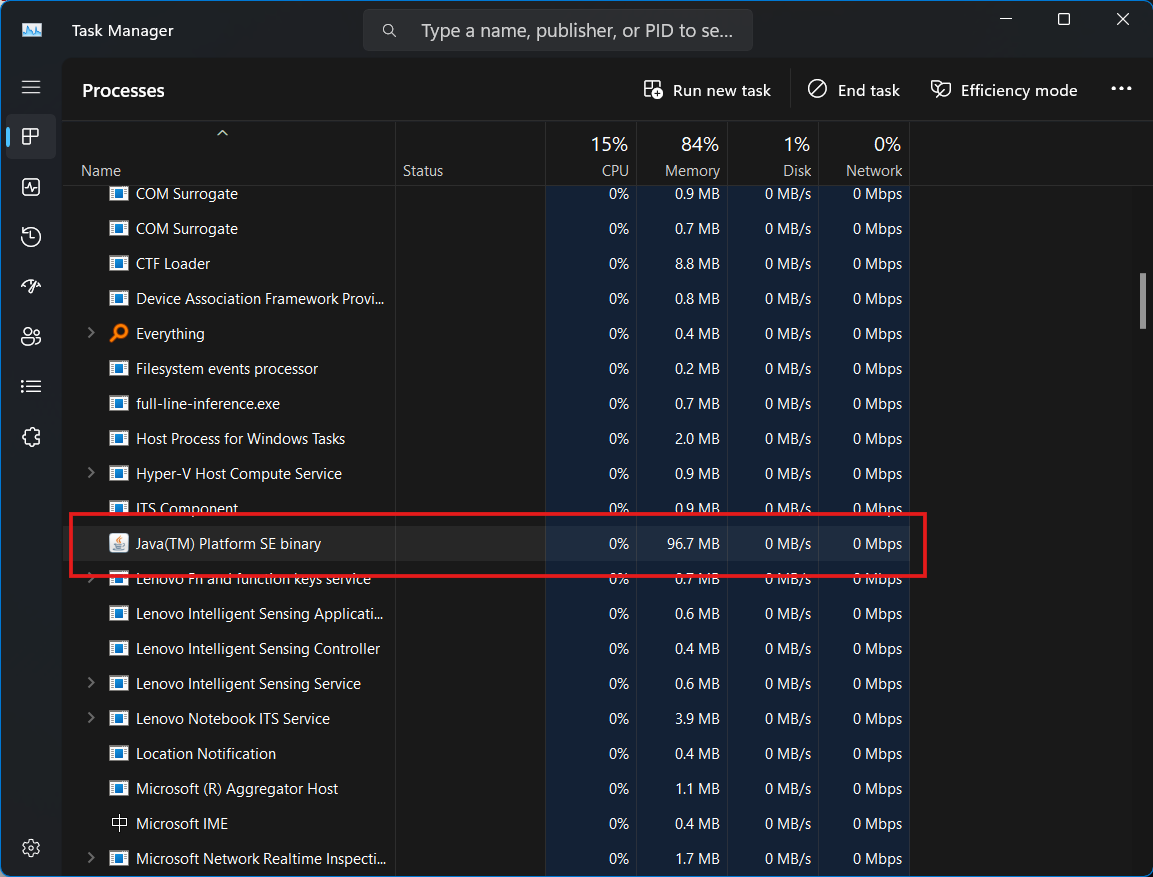Open the App history page icon
The height and width of the screenshot is (877, 1153).
(31, 237)
